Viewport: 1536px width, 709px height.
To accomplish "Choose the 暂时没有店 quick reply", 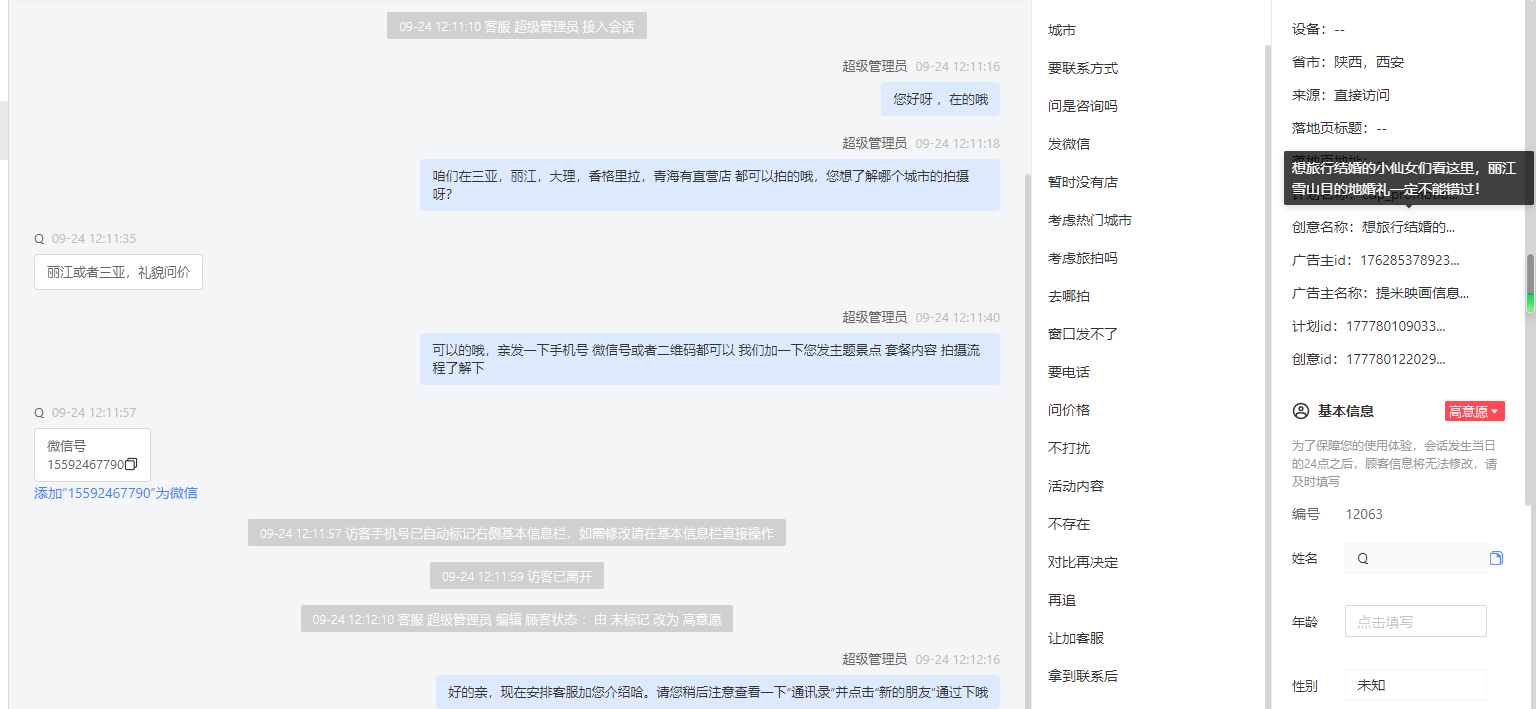I will 1083,182.
